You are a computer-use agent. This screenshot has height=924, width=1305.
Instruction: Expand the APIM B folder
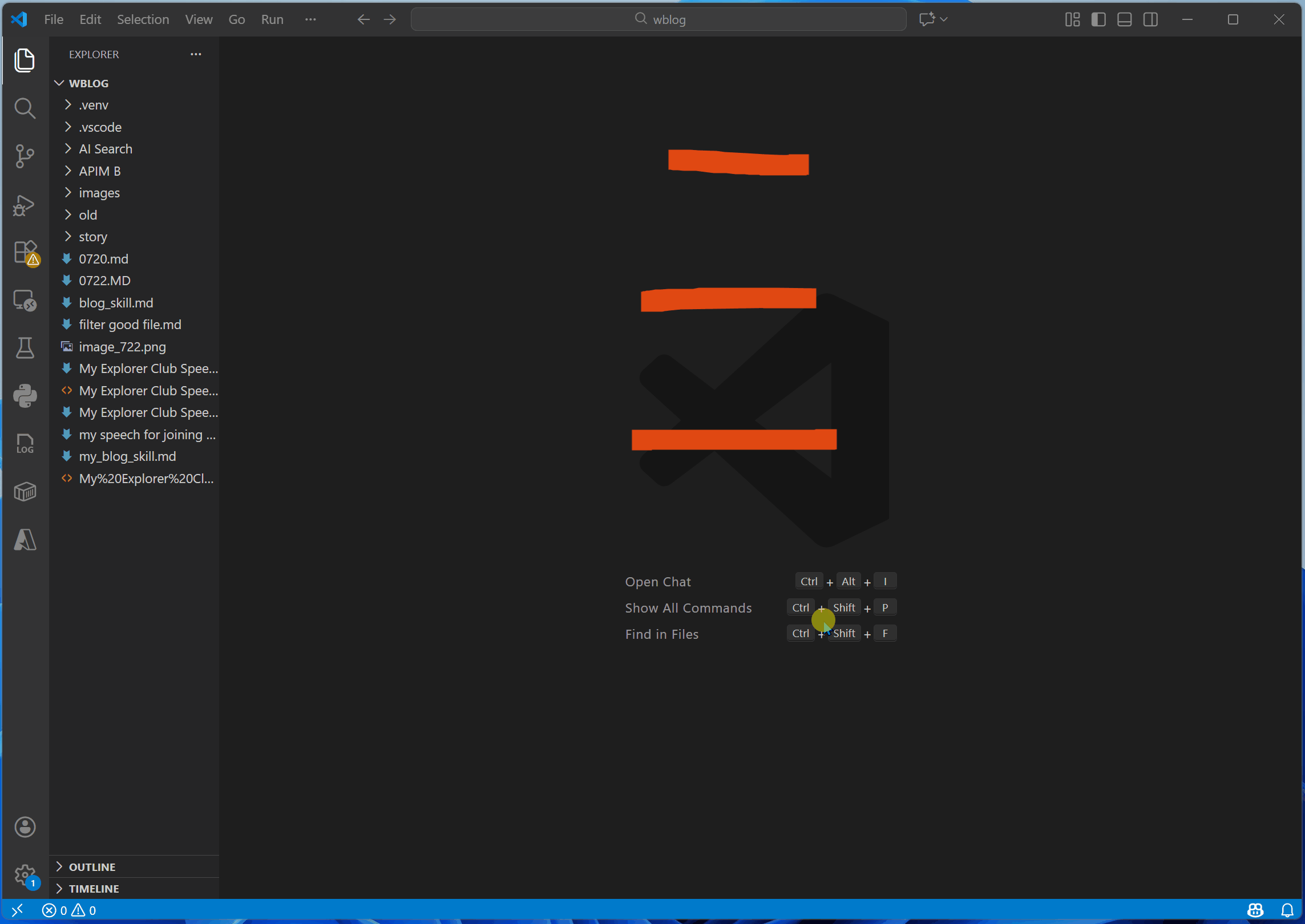pos(134,171)
